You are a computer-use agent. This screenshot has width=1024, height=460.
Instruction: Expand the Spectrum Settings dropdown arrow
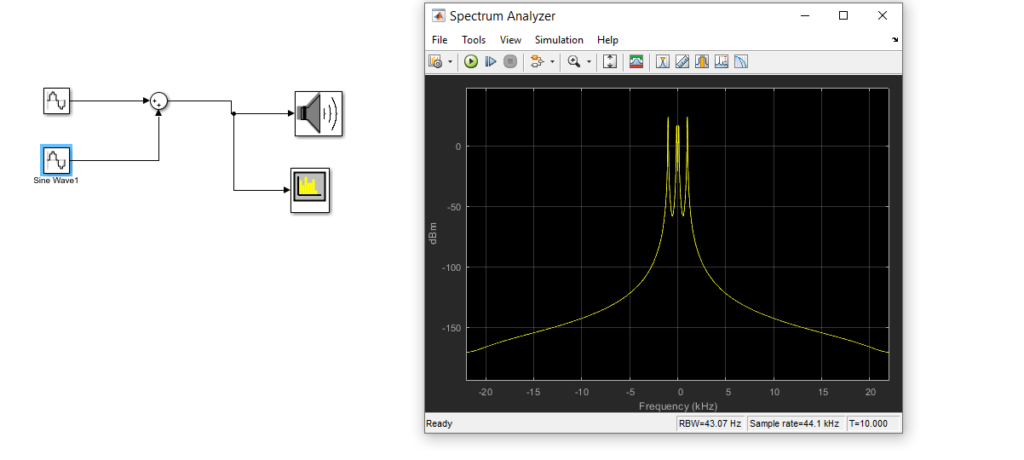[x=450, y=62]
